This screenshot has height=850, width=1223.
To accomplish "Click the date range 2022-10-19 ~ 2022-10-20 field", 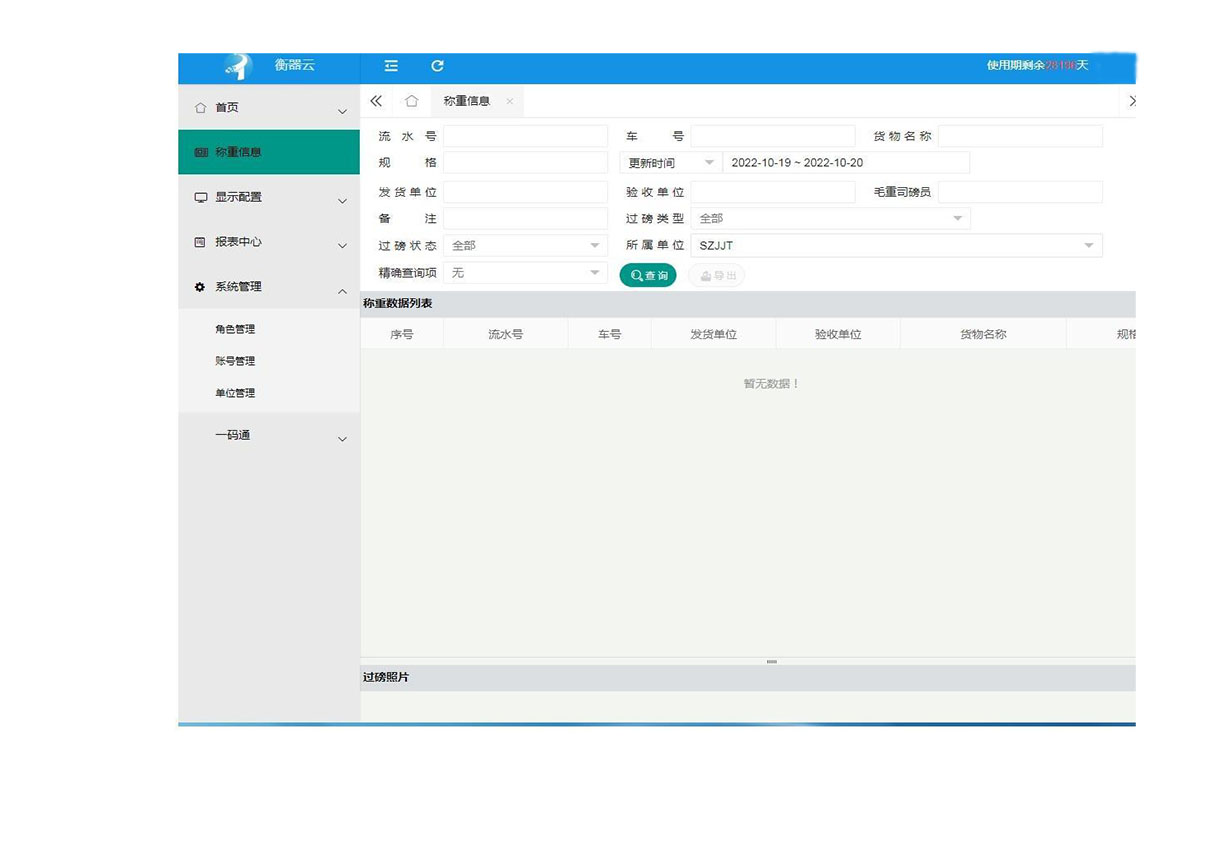I will tap(846, 163).
